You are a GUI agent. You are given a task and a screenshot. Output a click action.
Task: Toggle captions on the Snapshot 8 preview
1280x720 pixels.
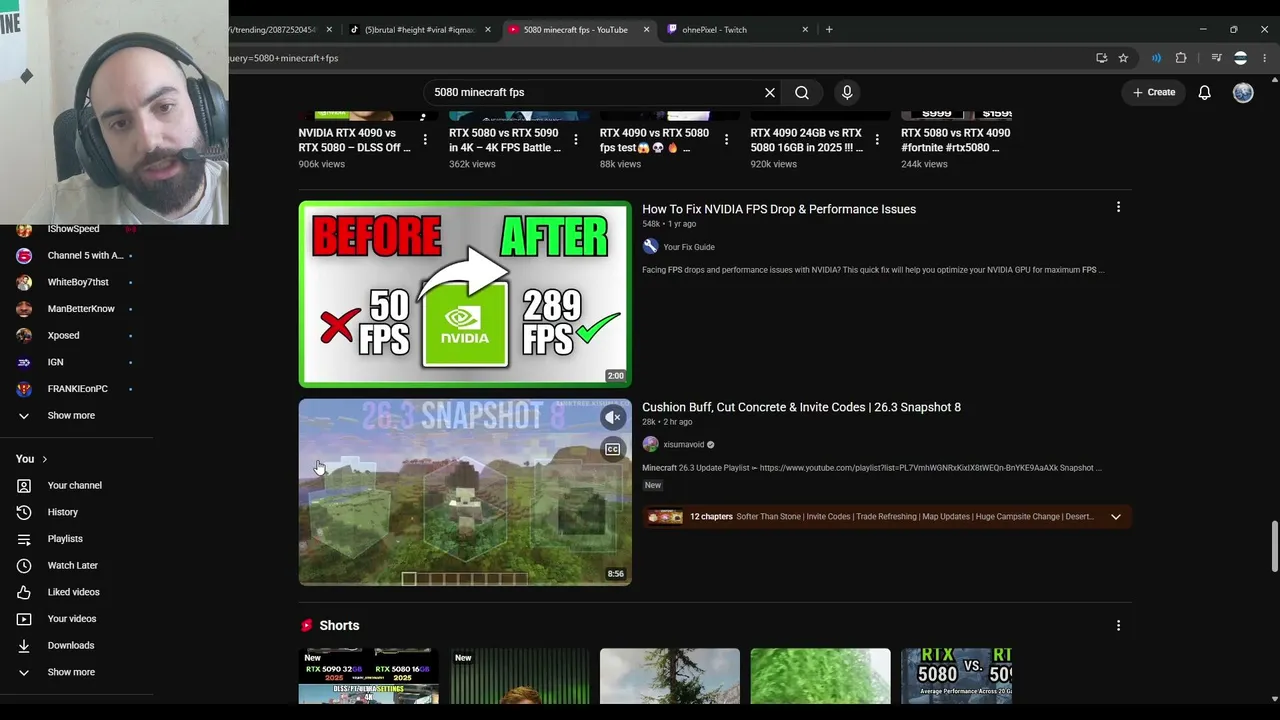(x=613, y=449)
